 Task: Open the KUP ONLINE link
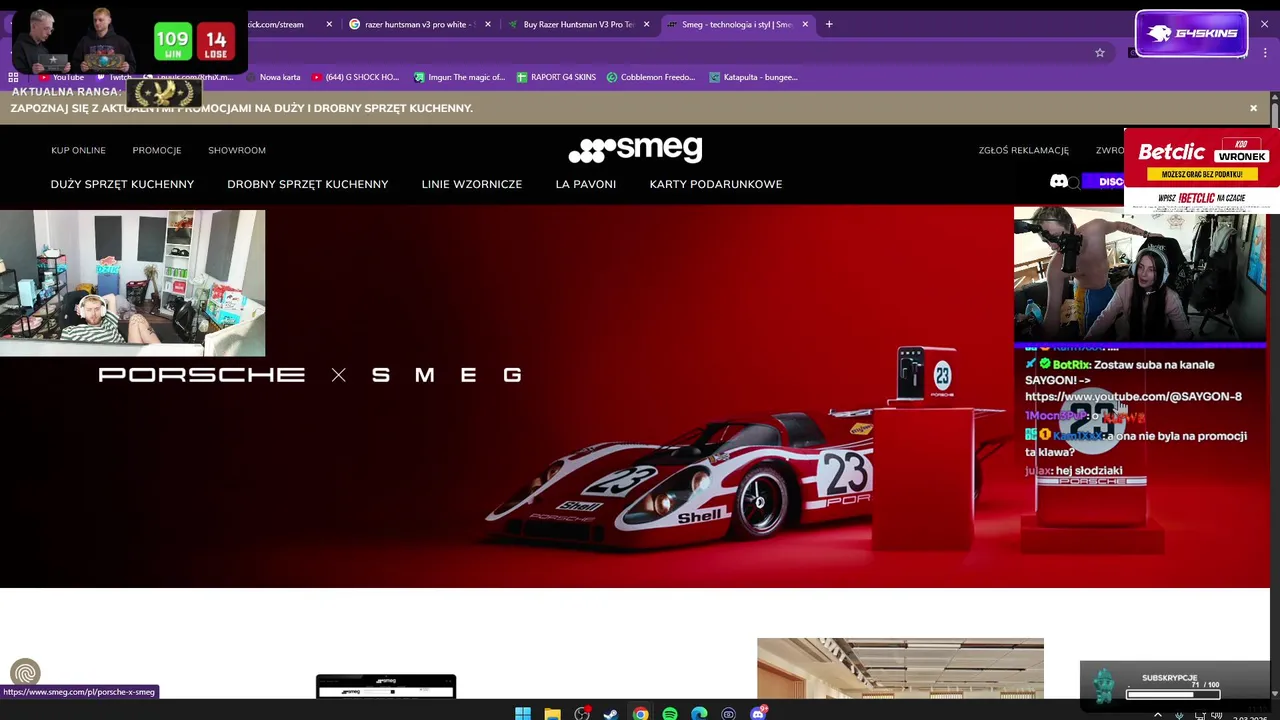tap(78, 150)
